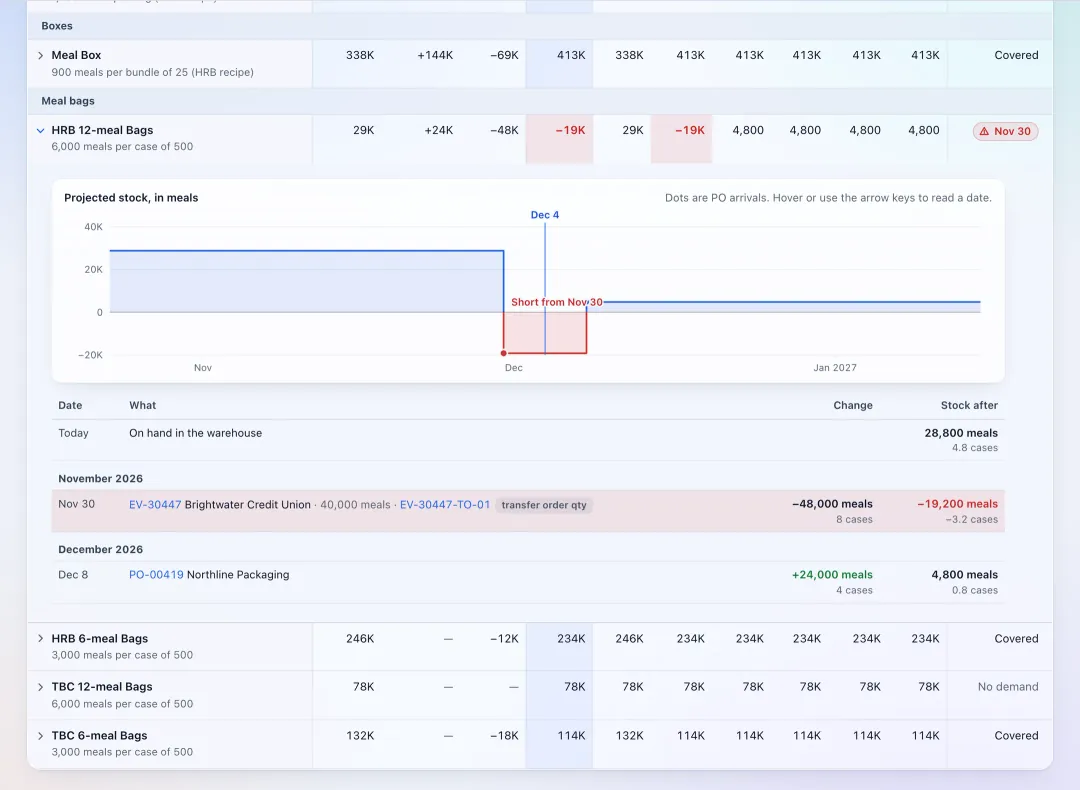
Task: Open purchase order PO-00419 link
Action: point(156,574)
